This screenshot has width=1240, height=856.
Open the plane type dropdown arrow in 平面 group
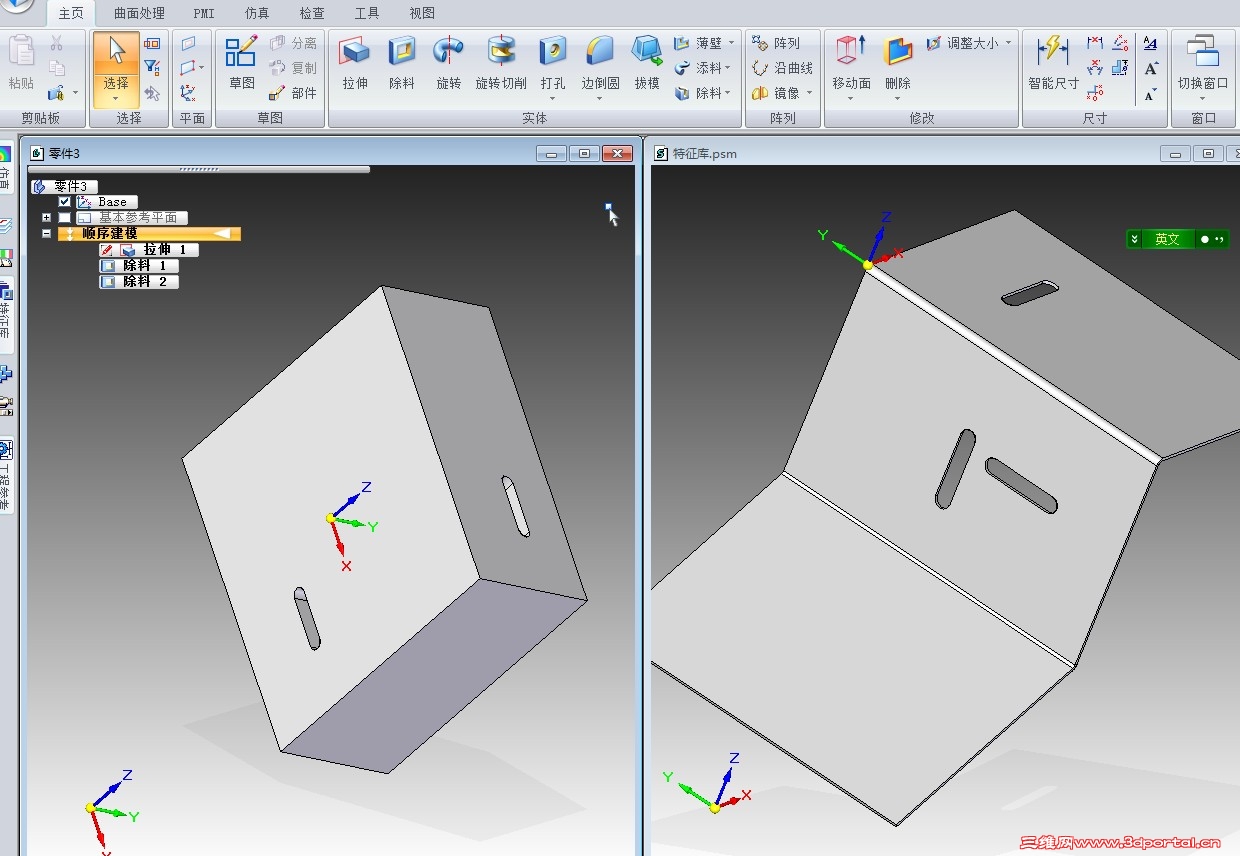[202, 68]
